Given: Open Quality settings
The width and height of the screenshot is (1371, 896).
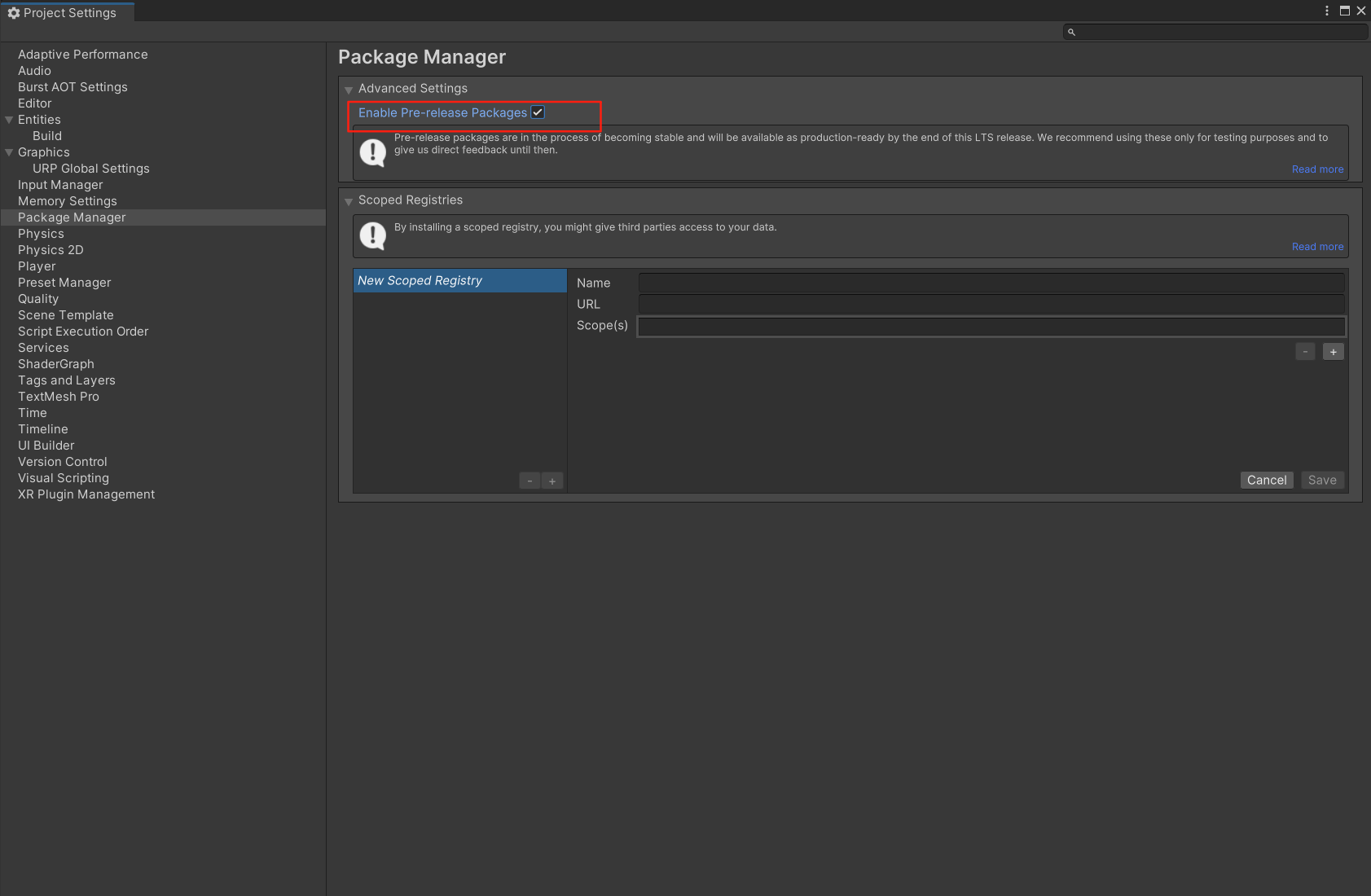Looking at the screenshot, I should (38, 299).
